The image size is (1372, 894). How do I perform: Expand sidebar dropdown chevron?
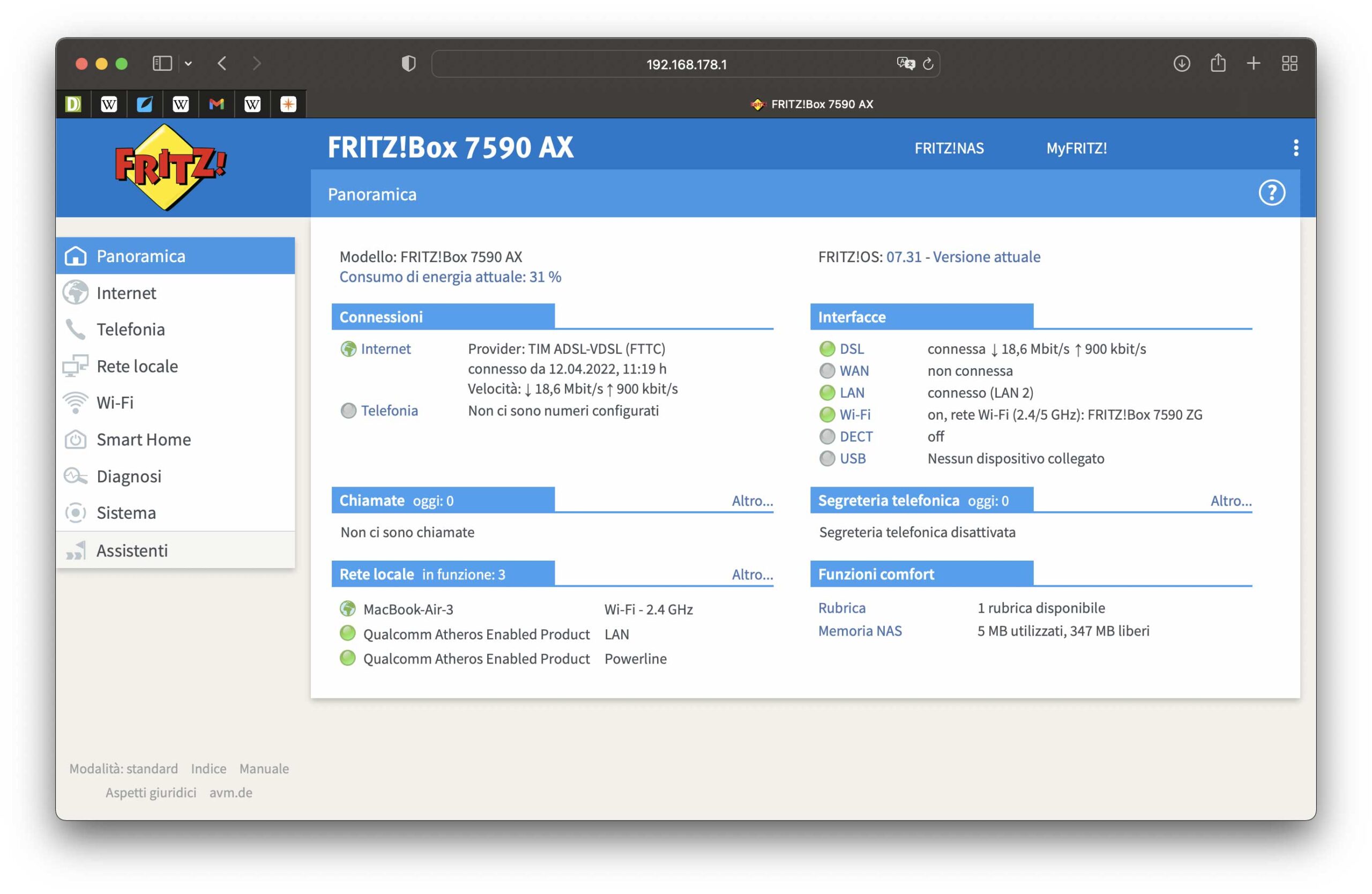[189, 64]
